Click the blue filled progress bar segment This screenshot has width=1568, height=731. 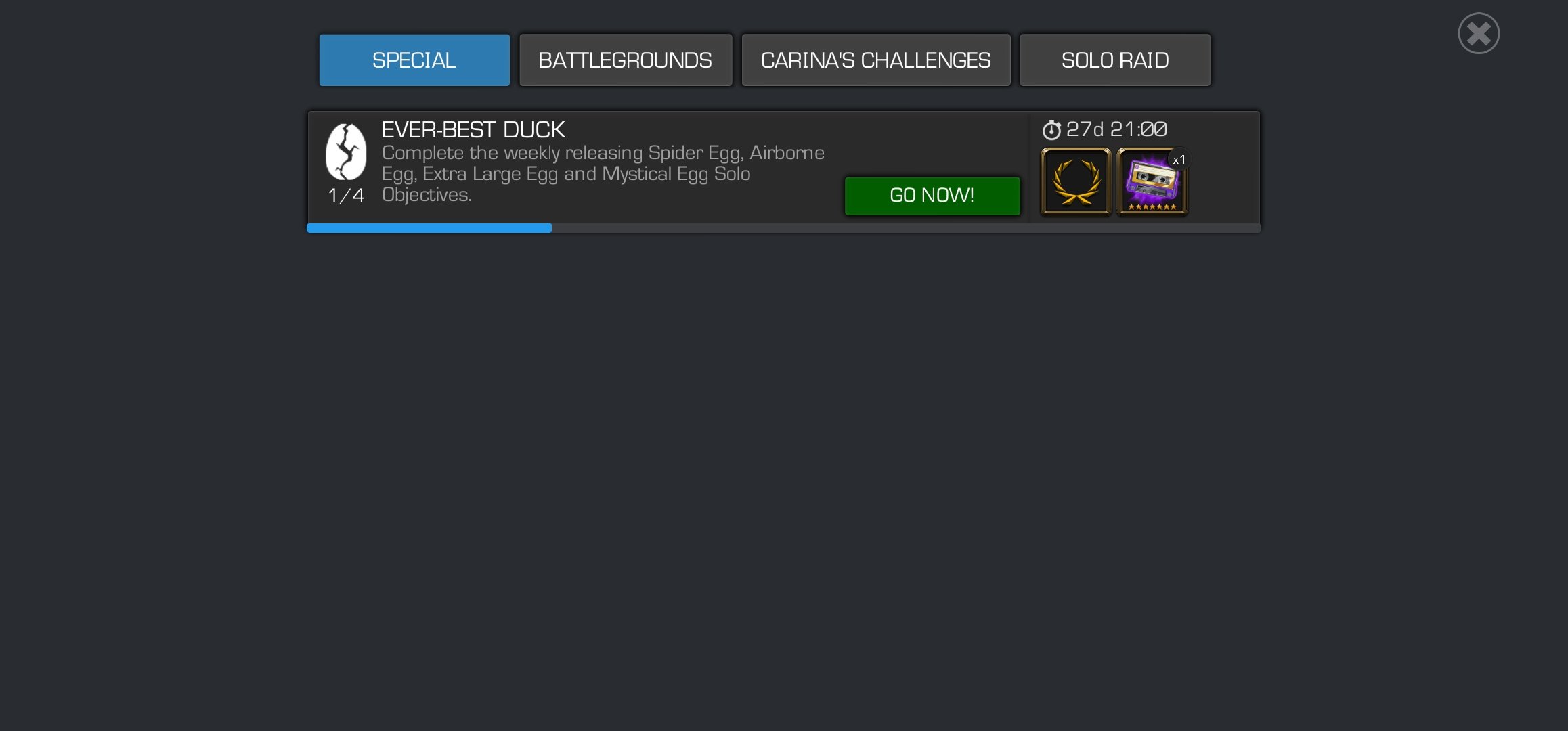(429, 228)
